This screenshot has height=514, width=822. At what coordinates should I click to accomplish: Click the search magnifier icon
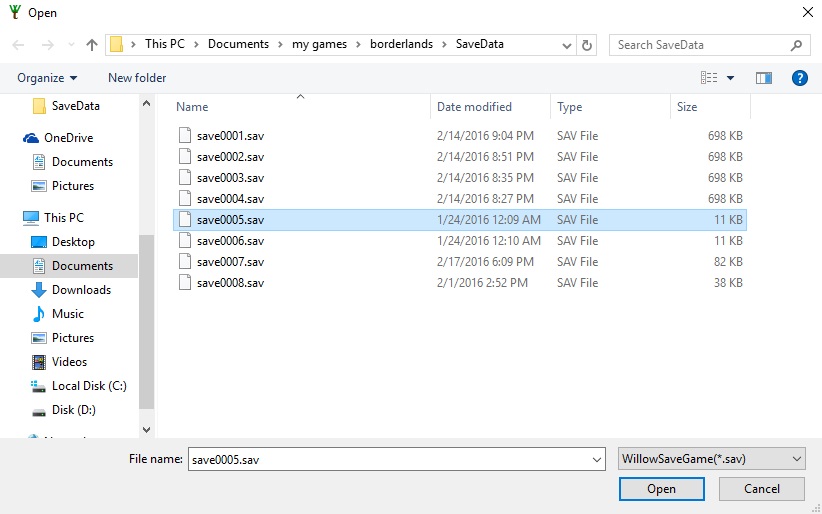tap(797, 45)
